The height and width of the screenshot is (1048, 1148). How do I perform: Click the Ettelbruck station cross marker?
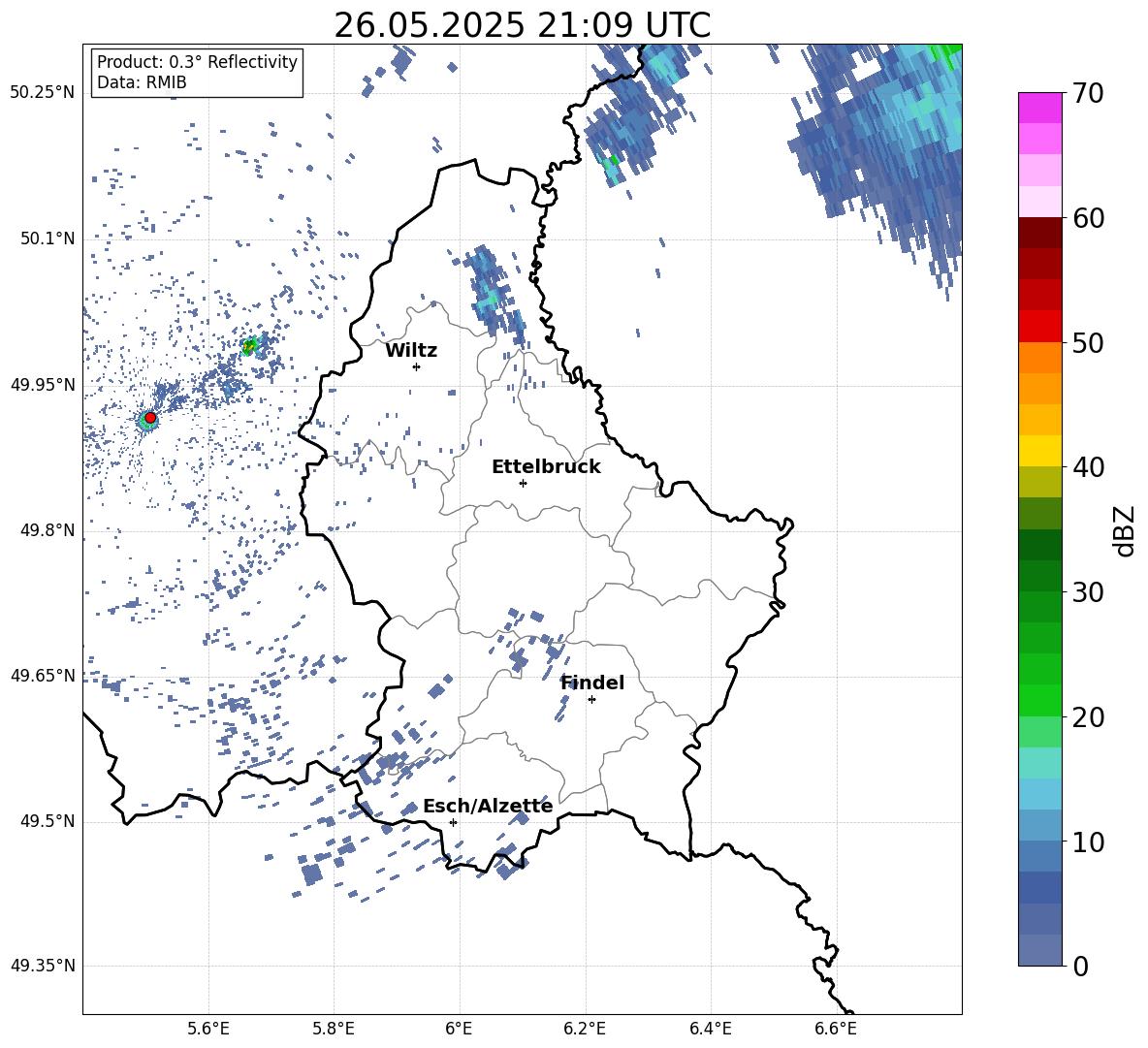[523, 483]
